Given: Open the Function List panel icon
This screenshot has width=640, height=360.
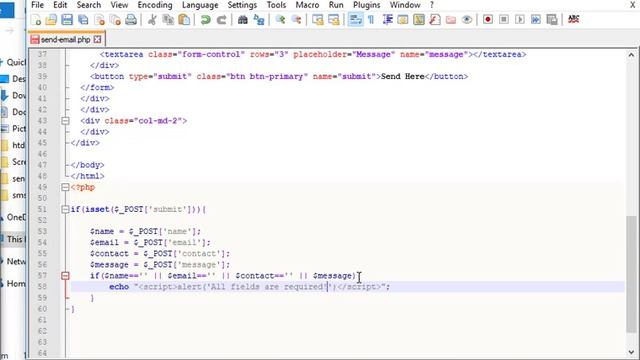Looking at the screenshot, I should pyautogui.click(x=435, y=20).
